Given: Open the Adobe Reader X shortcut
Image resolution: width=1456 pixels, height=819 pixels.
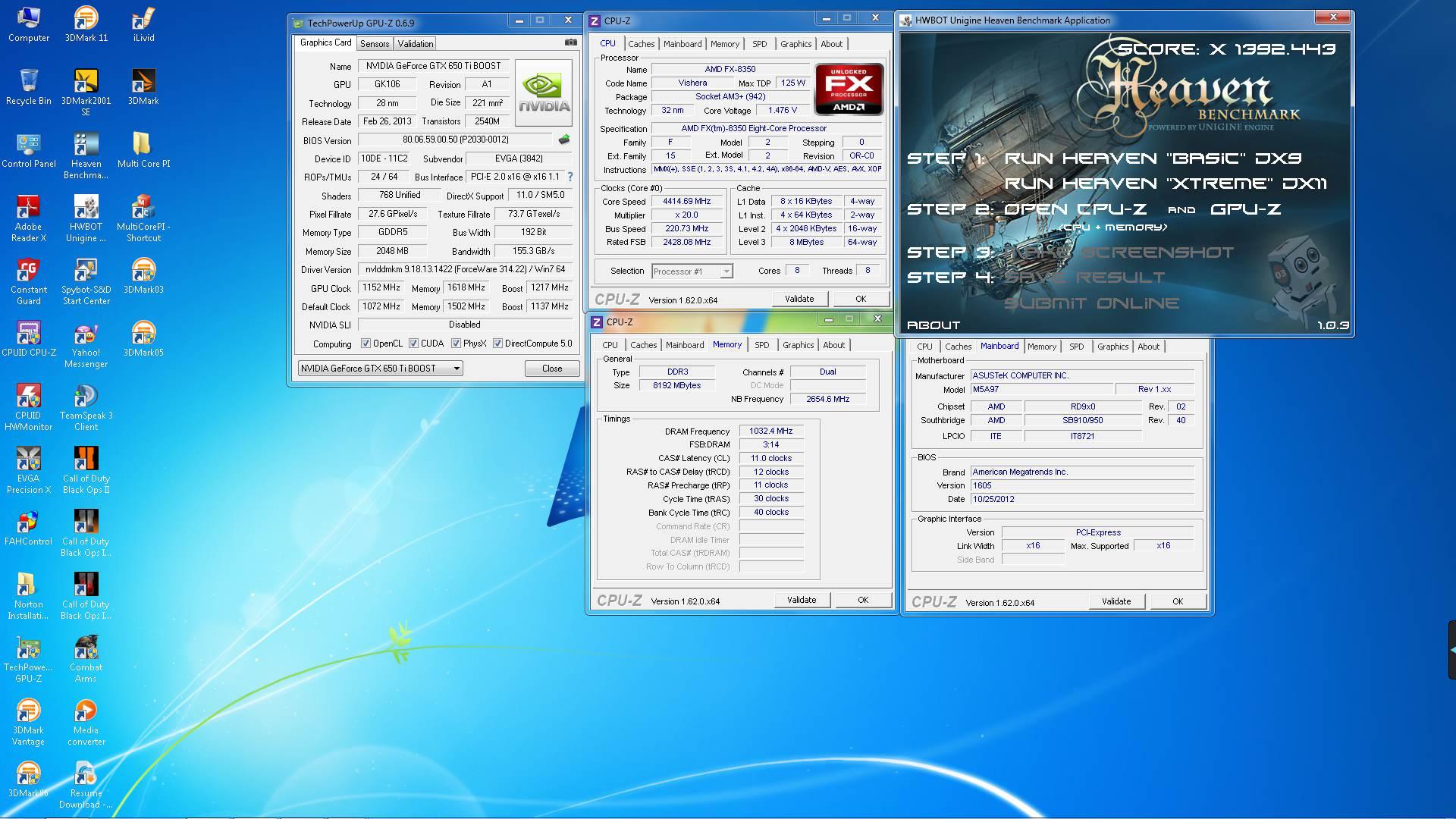Looking at the screenshot, I should 29,218.
